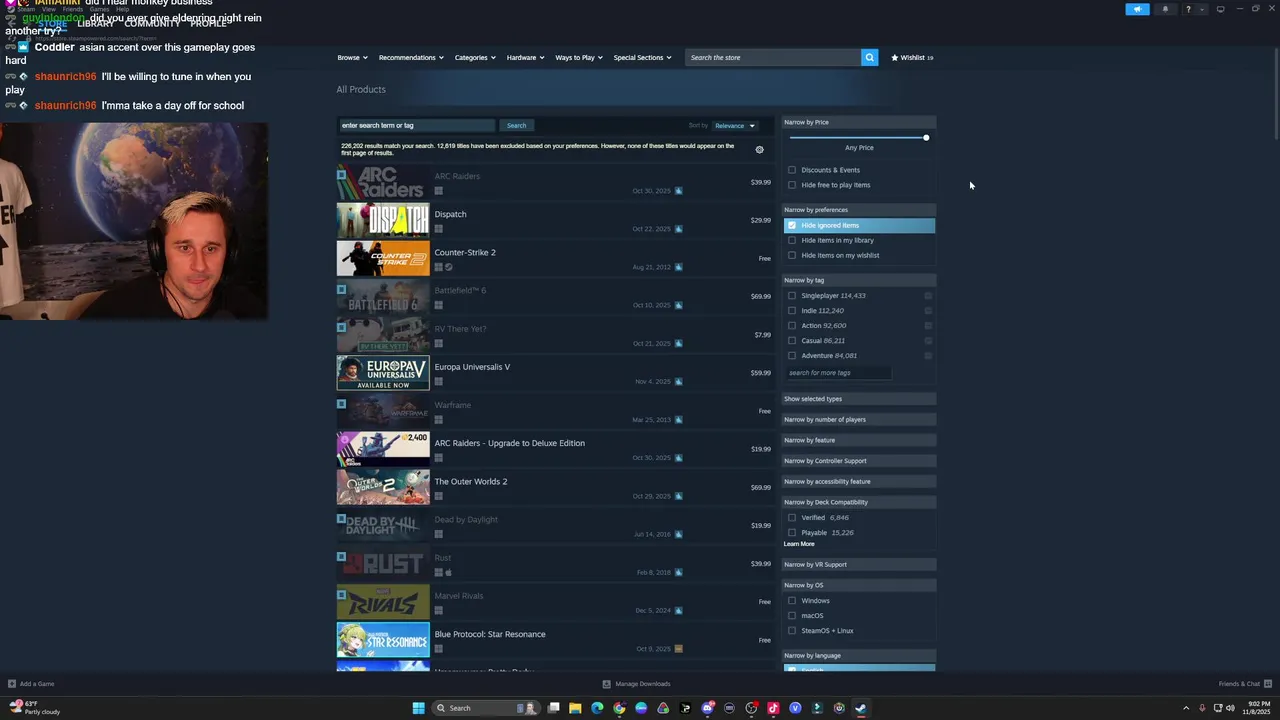Open the Counter-Strike 2 listing
The image size is (1280, 720).
pyautogui.click(x=555, y=259)
